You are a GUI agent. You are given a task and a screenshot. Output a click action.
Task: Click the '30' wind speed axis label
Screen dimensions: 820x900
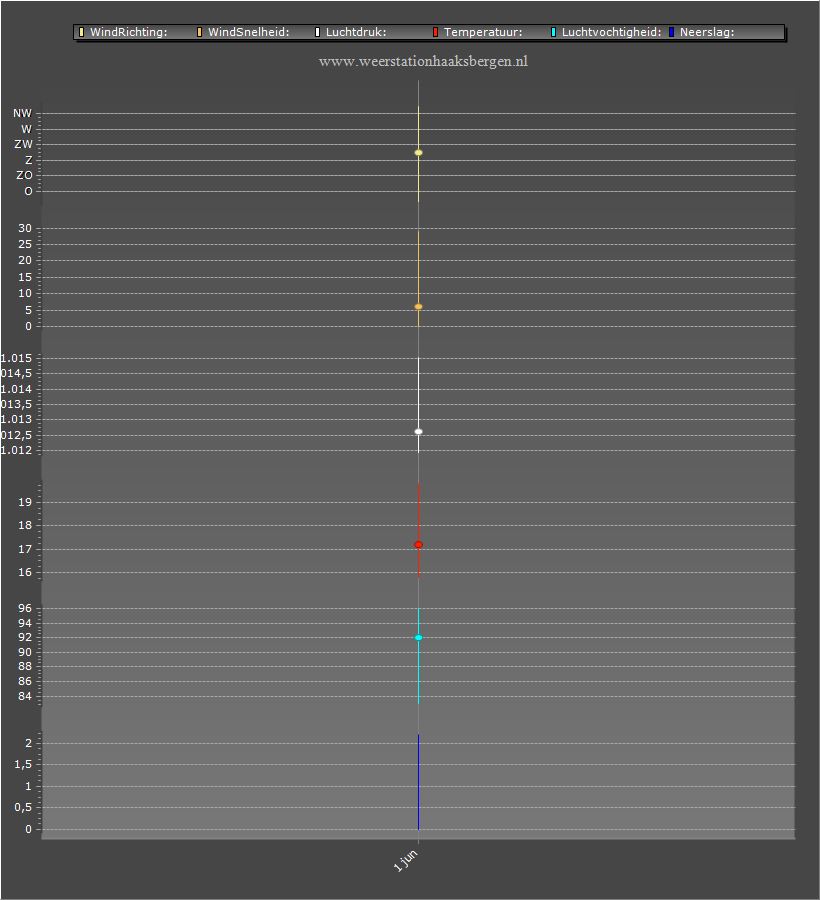tap(25, 228)
